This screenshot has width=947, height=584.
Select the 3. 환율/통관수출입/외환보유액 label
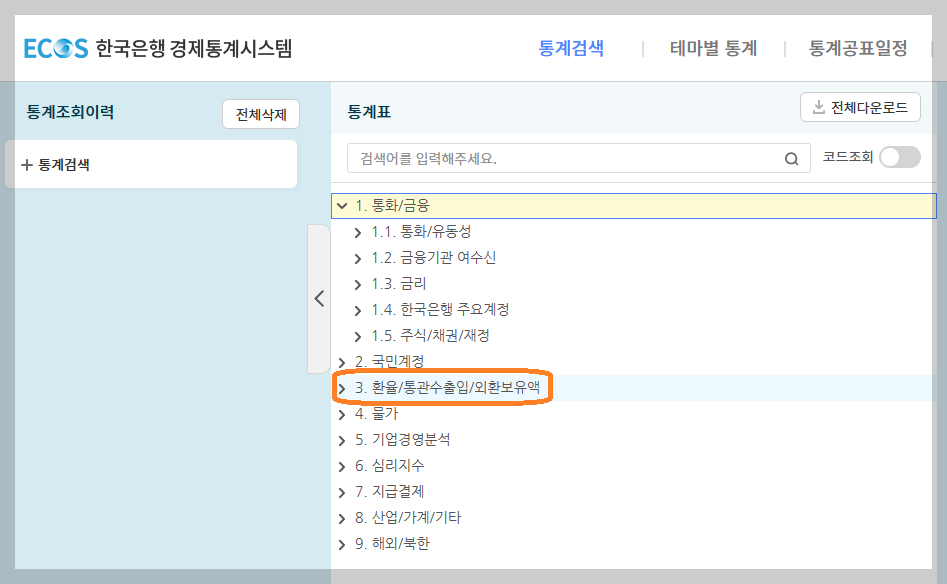pos(447,388)
